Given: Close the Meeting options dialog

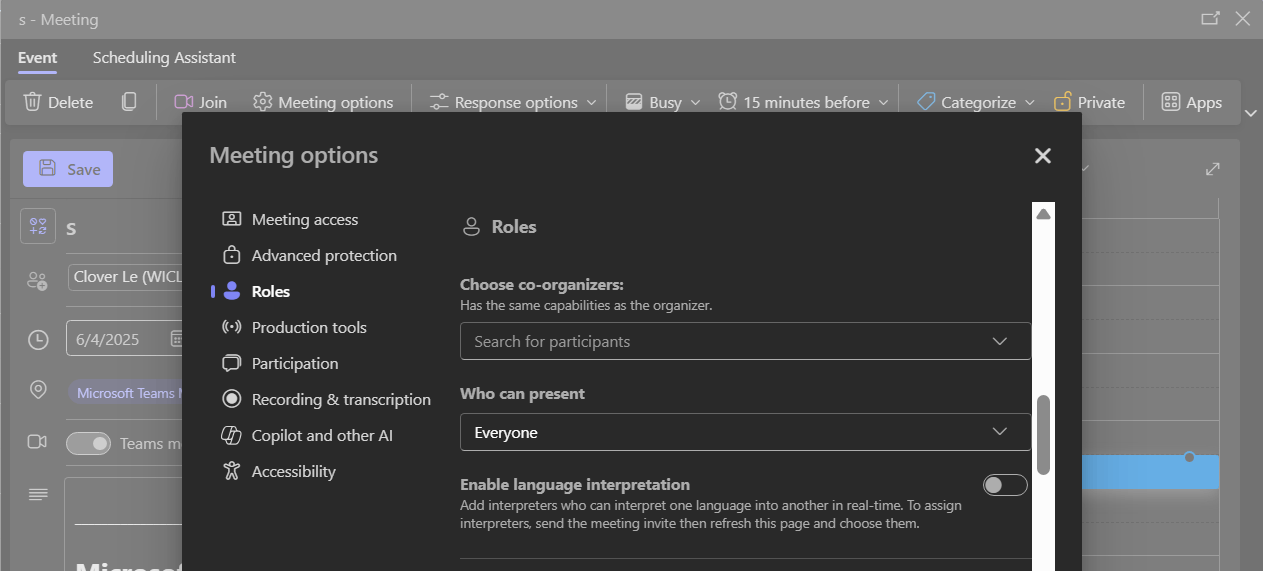Looking at the screenshot, I should [1043, 155].
